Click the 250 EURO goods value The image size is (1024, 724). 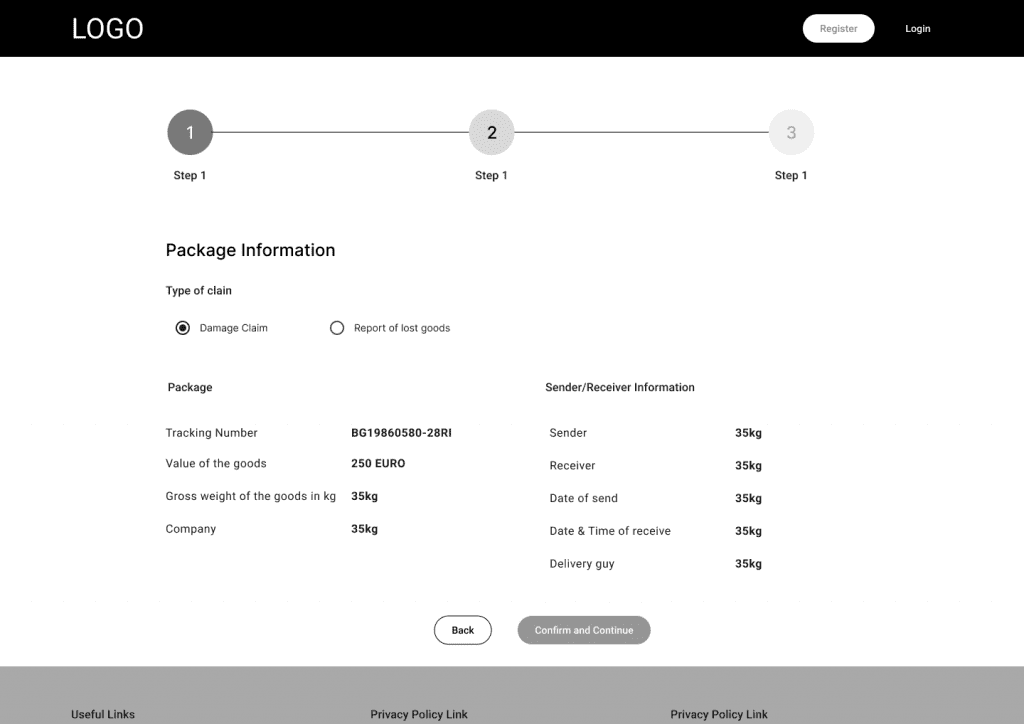tap(378, 464)
